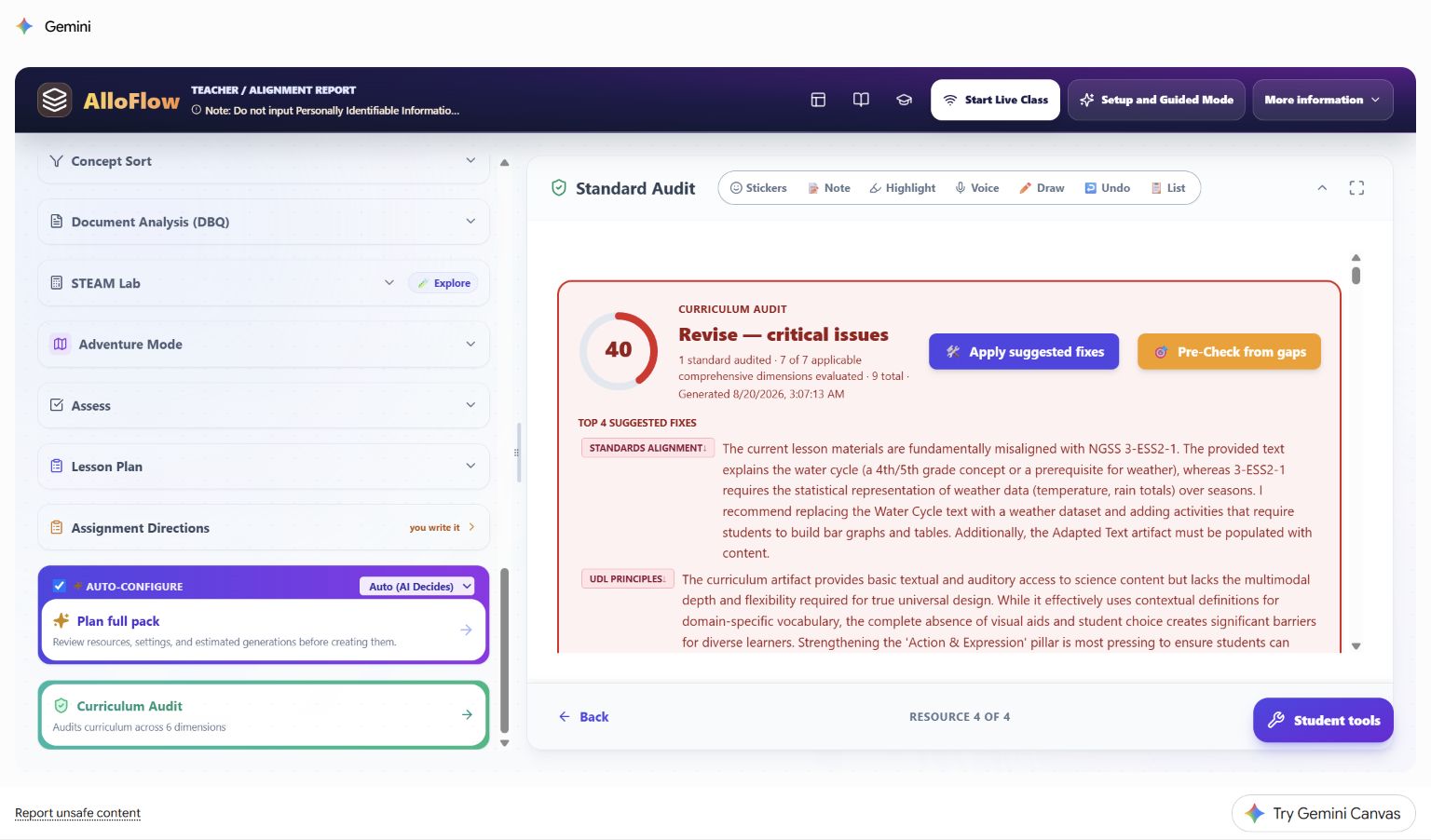Screen dimensions: 1431x840
Task: Click the STEAM Lab Explore button
Action: pyautogui.click(x=443, y=283)
